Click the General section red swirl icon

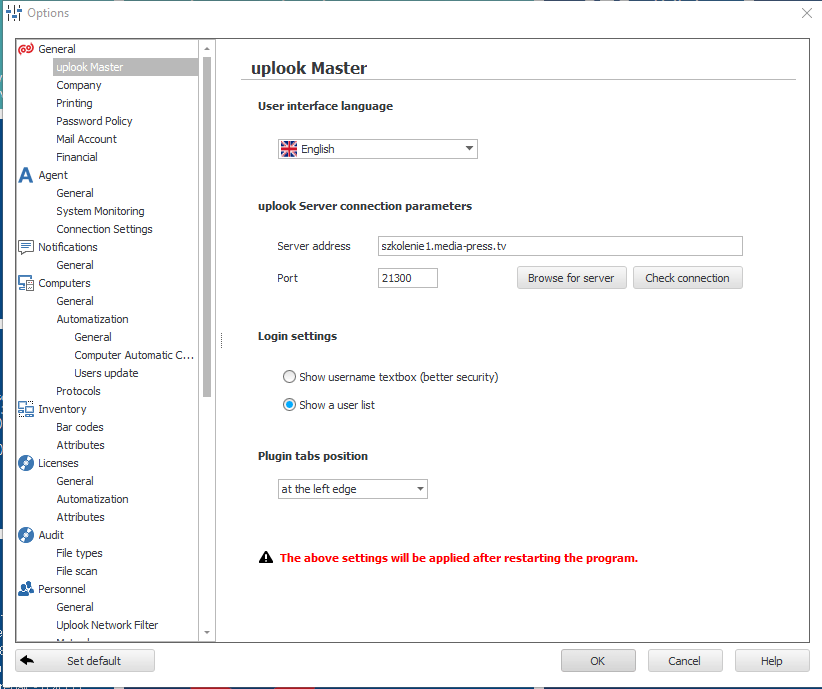point(26,49)
